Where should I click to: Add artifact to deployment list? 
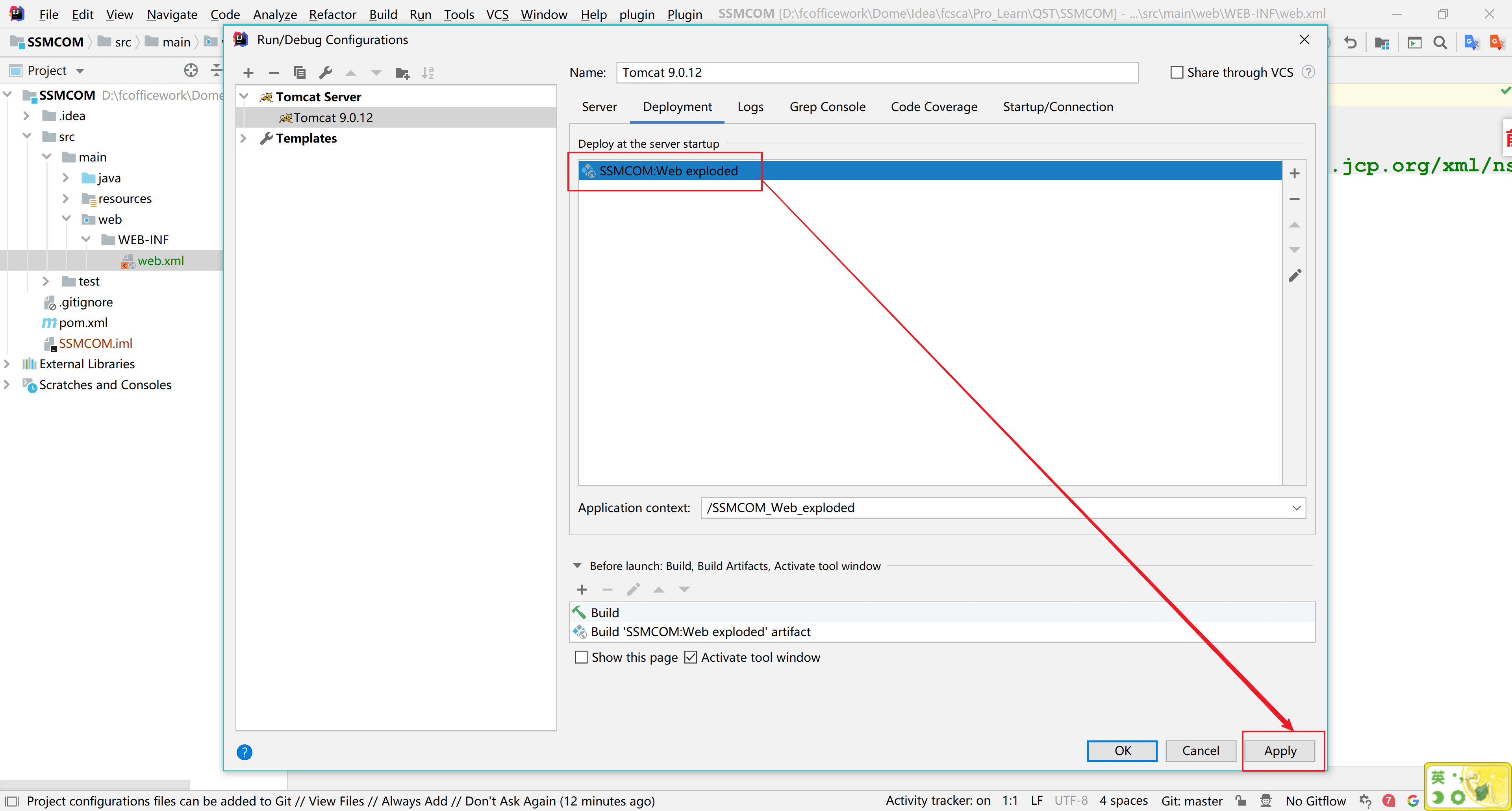(1294, 173)
